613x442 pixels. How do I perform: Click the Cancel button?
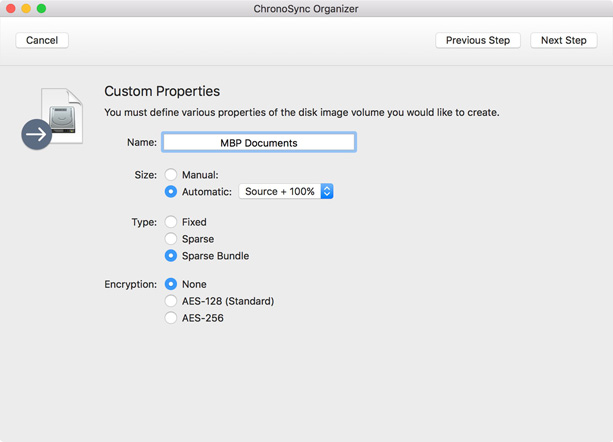pos(42,40)
